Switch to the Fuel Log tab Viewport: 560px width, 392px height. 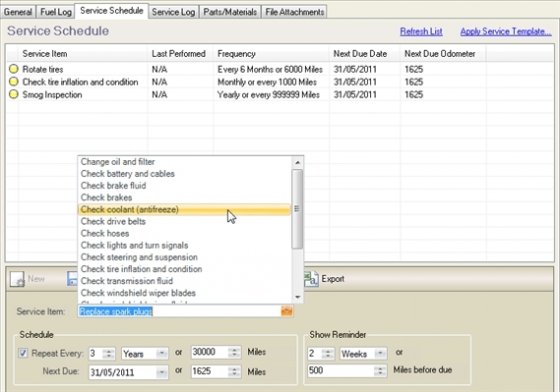(x=56, y=12)
